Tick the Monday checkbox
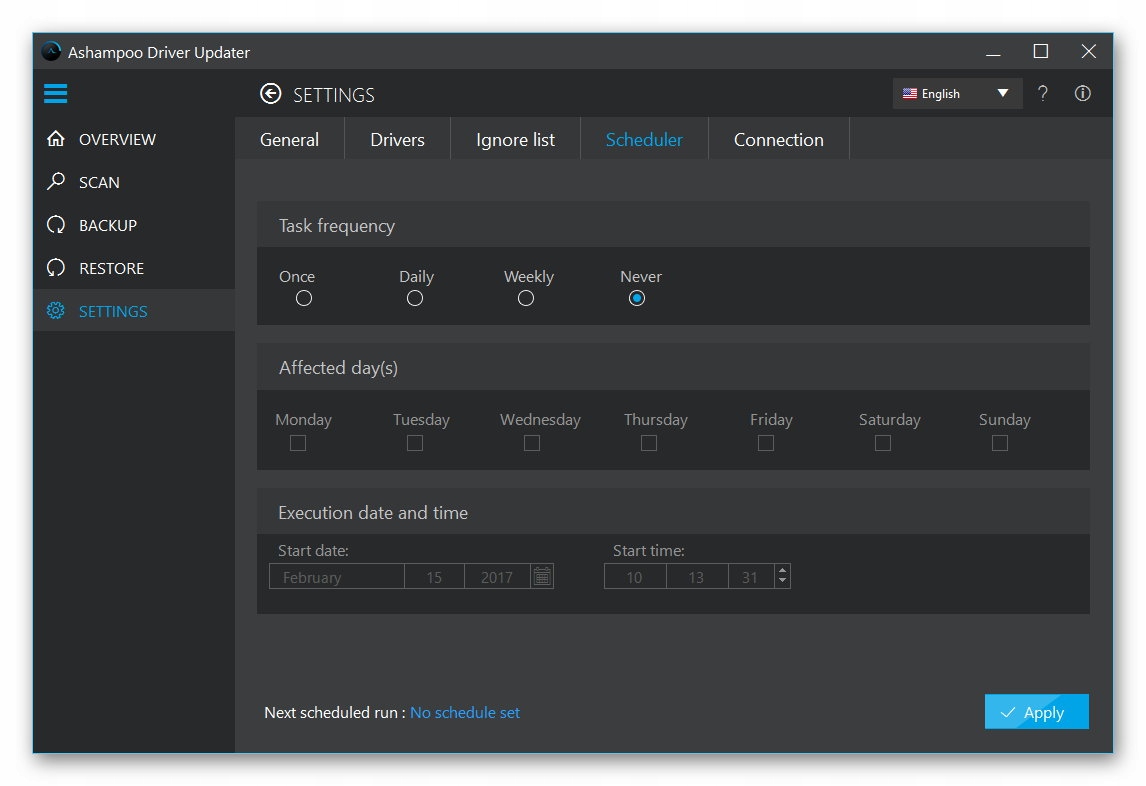Image resolution: width=1146 pixels, height=786 pixels. tap(298, 443)
